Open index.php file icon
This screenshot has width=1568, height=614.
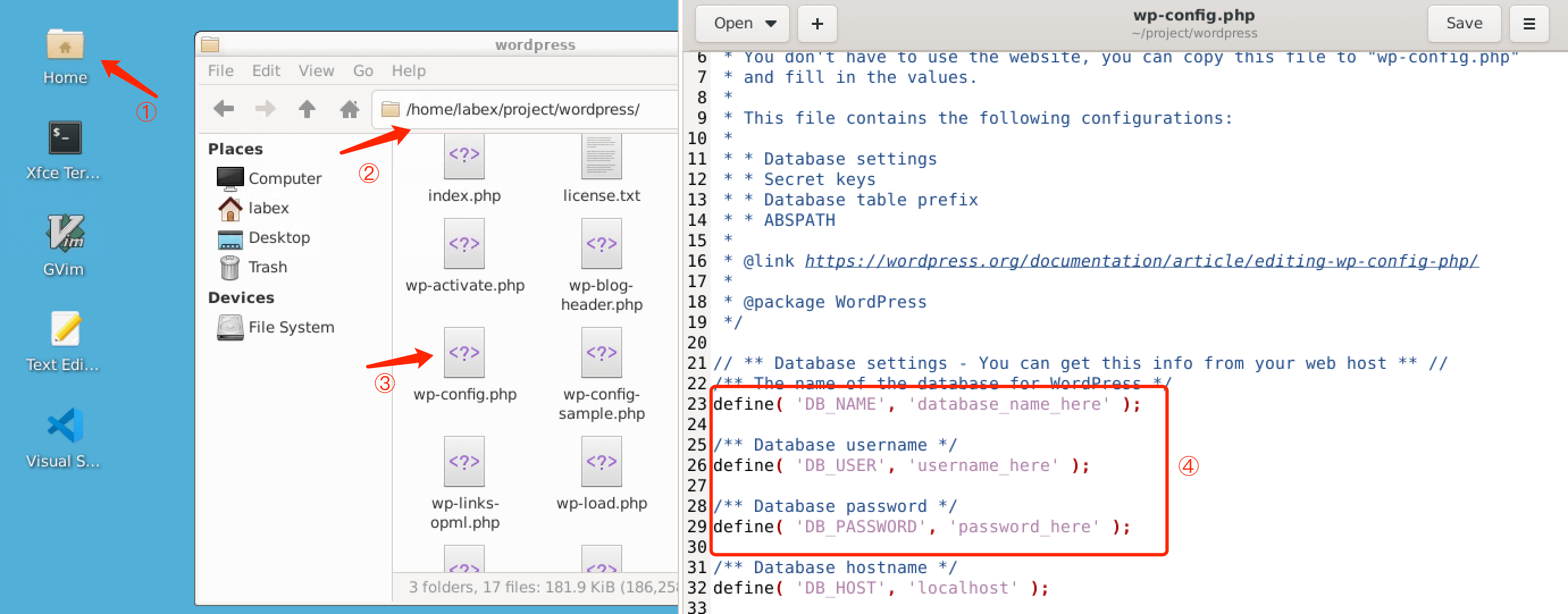pos(464,157)
